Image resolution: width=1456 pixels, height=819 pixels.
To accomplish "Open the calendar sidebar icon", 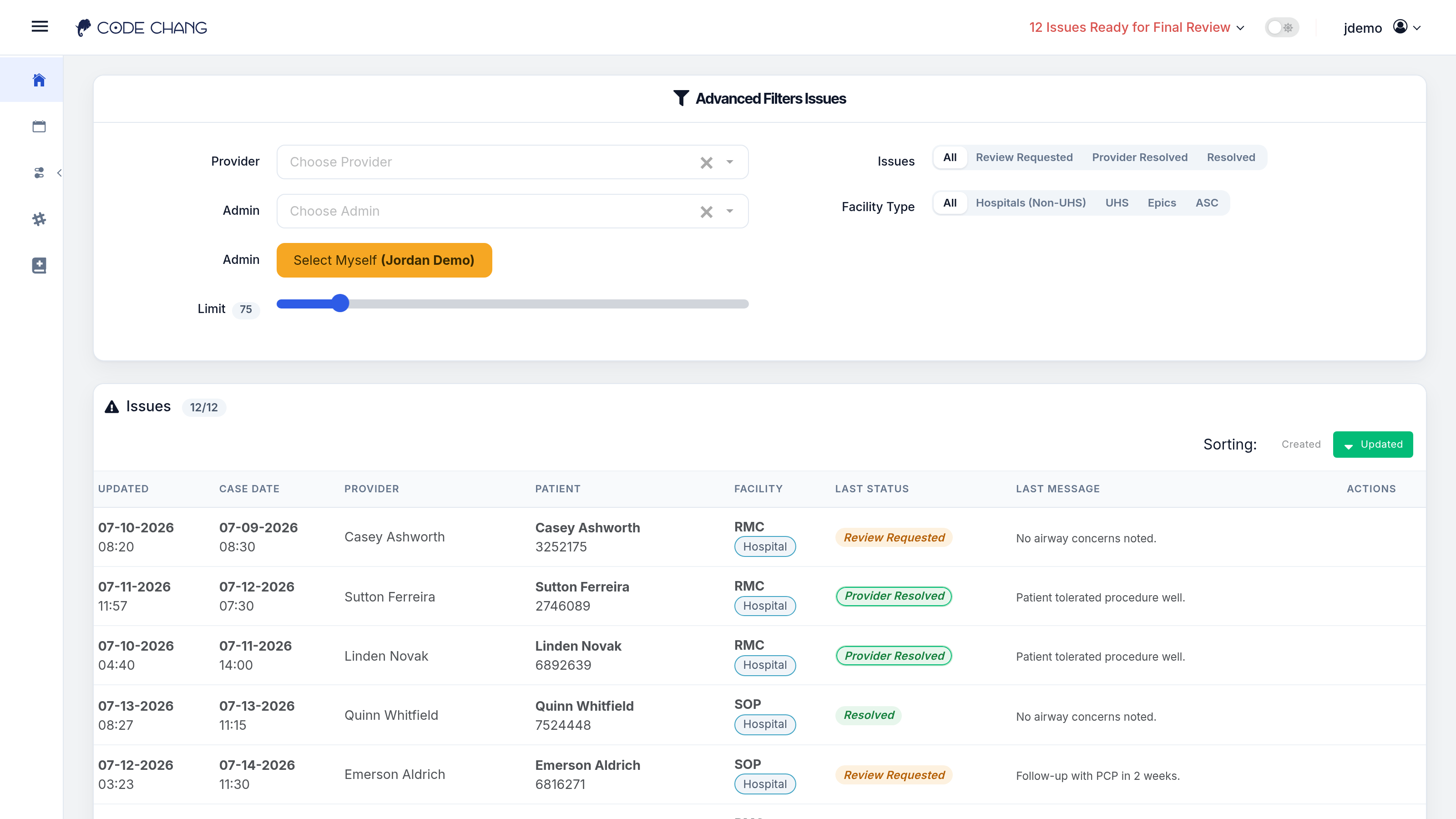I will pyautogui.click(x=39, y=126).
